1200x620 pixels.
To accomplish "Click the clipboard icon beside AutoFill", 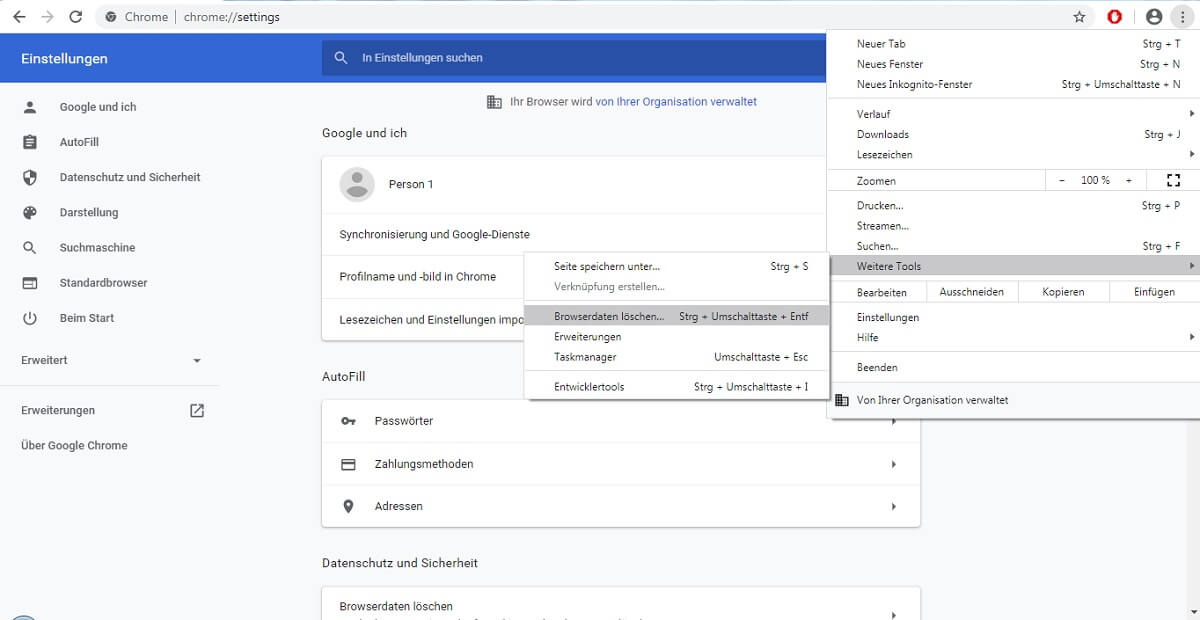I will [x=30, y=142].
